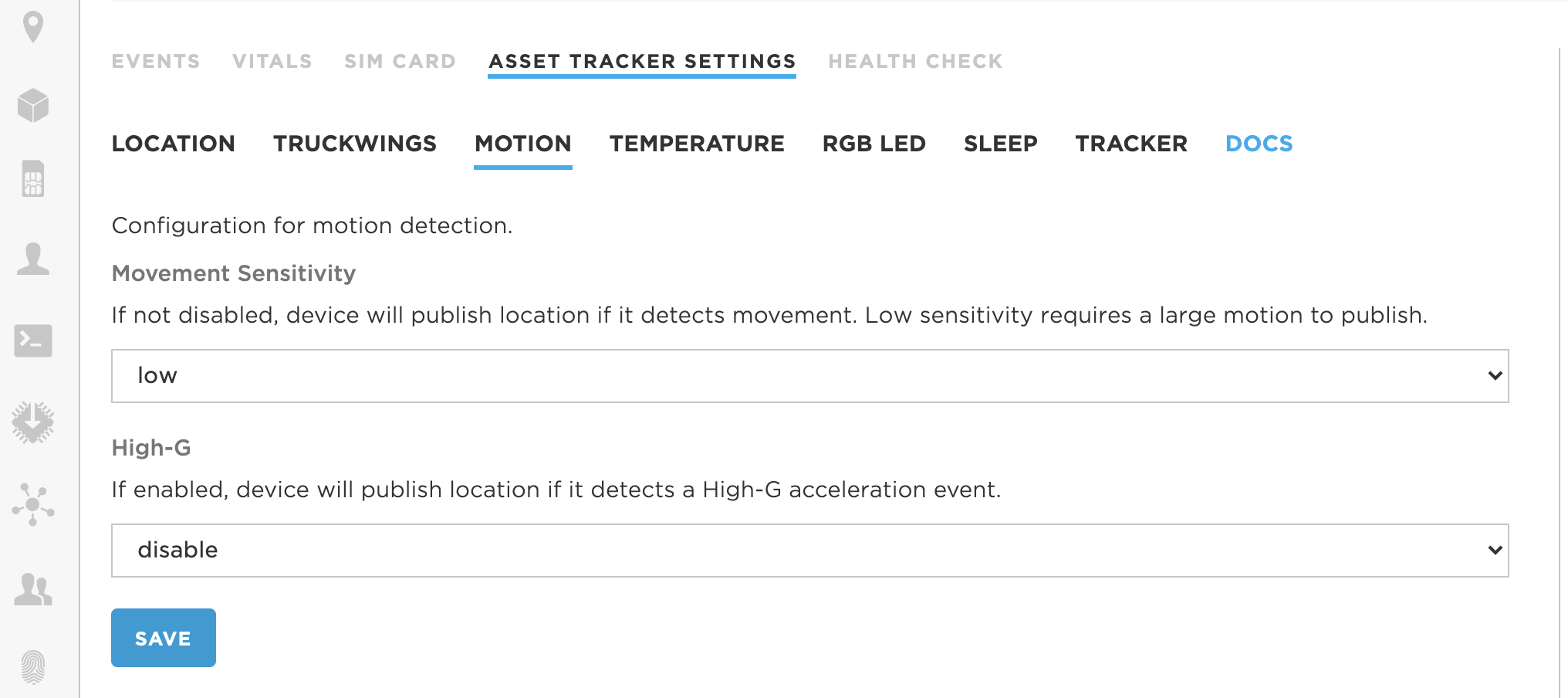The image size is (1568, 698).
Task: Expand the High-G disable dropdown
Action: tap(810, 551)
